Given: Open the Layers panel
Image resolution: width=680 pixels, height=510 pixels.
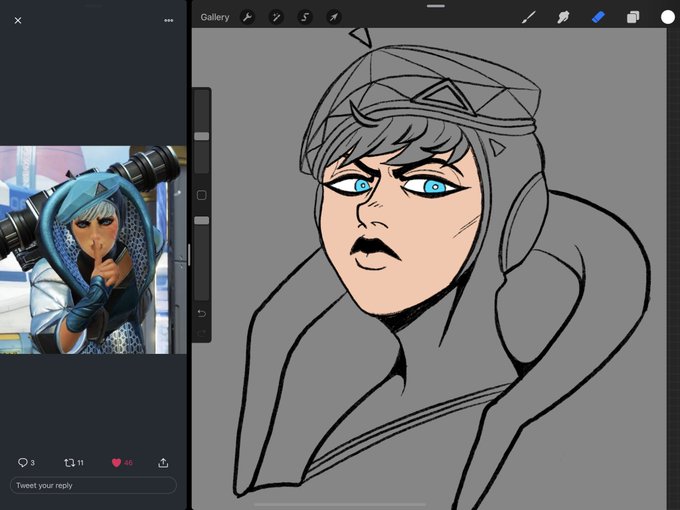Looking at the screenshot, I should coord(633,17).
